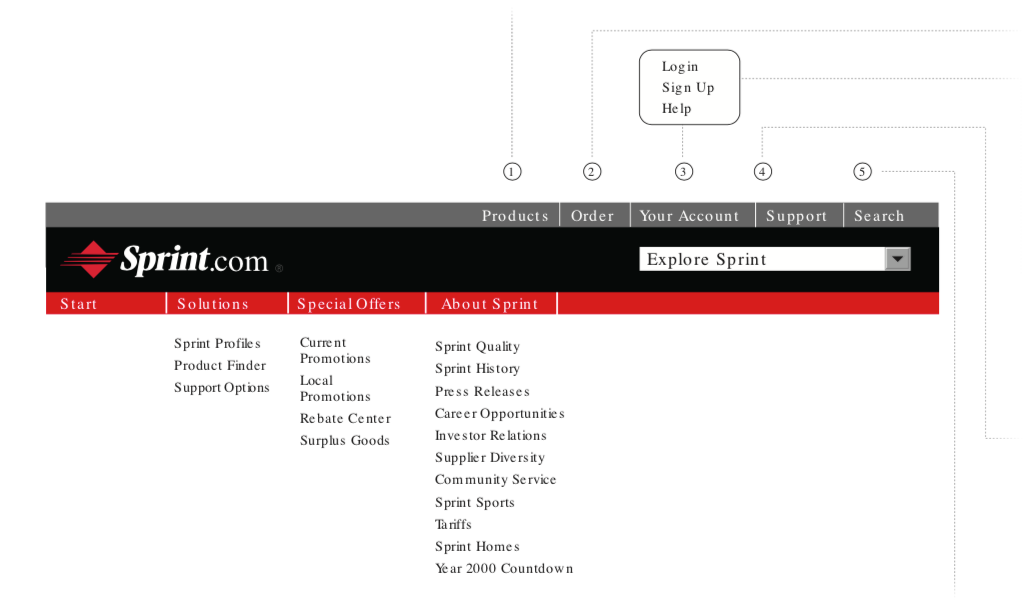
Task: Click the Explore Sprint combo box field
Action: point(761,260)
